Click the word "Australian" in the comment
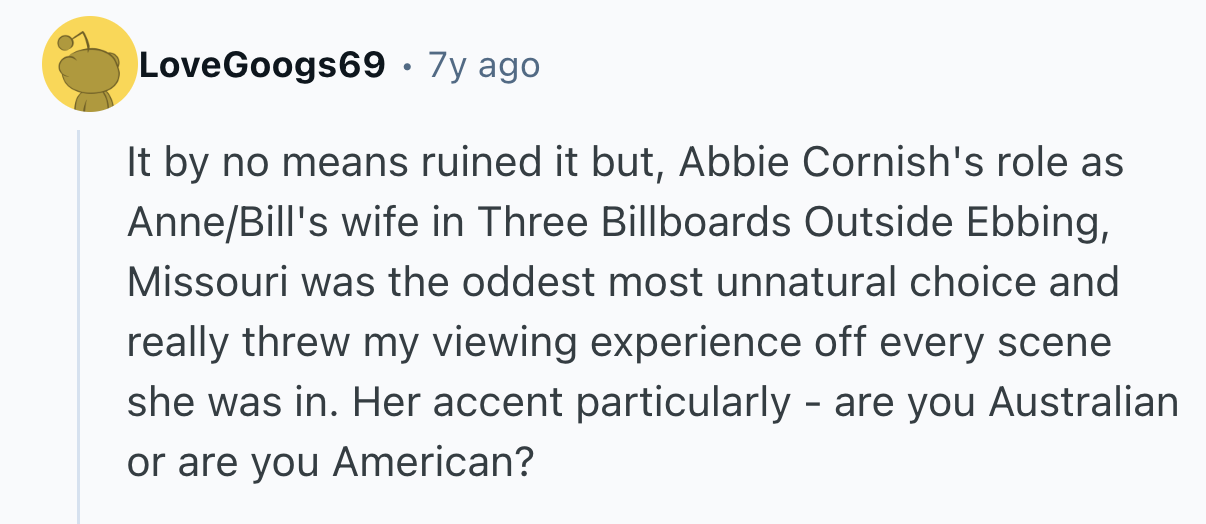 [1084, 403]
